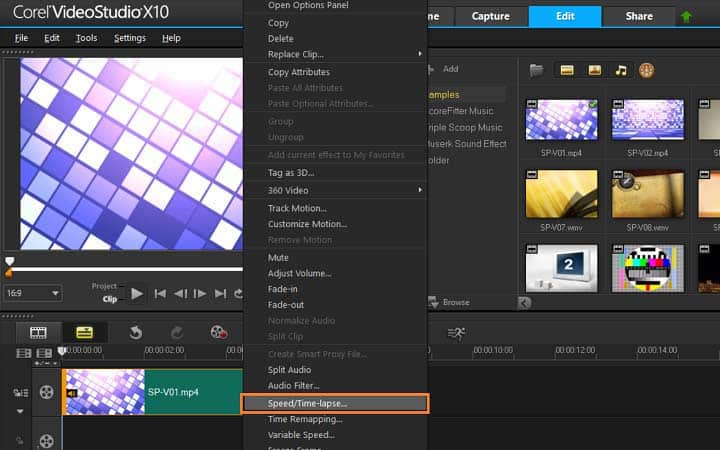The width and height of the screenshot is (720, 450).
Task: Open the 16:9 aspect ratio dropdown
Action: click(32, 293)
